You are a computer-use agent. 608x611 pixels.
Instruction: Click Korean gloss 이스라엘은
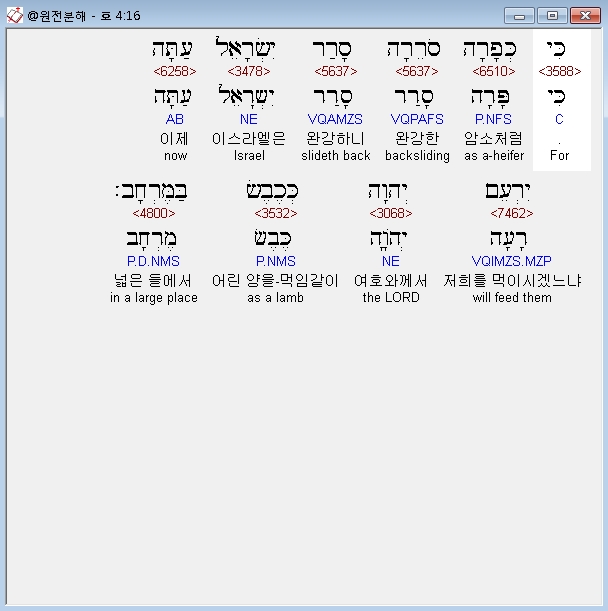249,138
